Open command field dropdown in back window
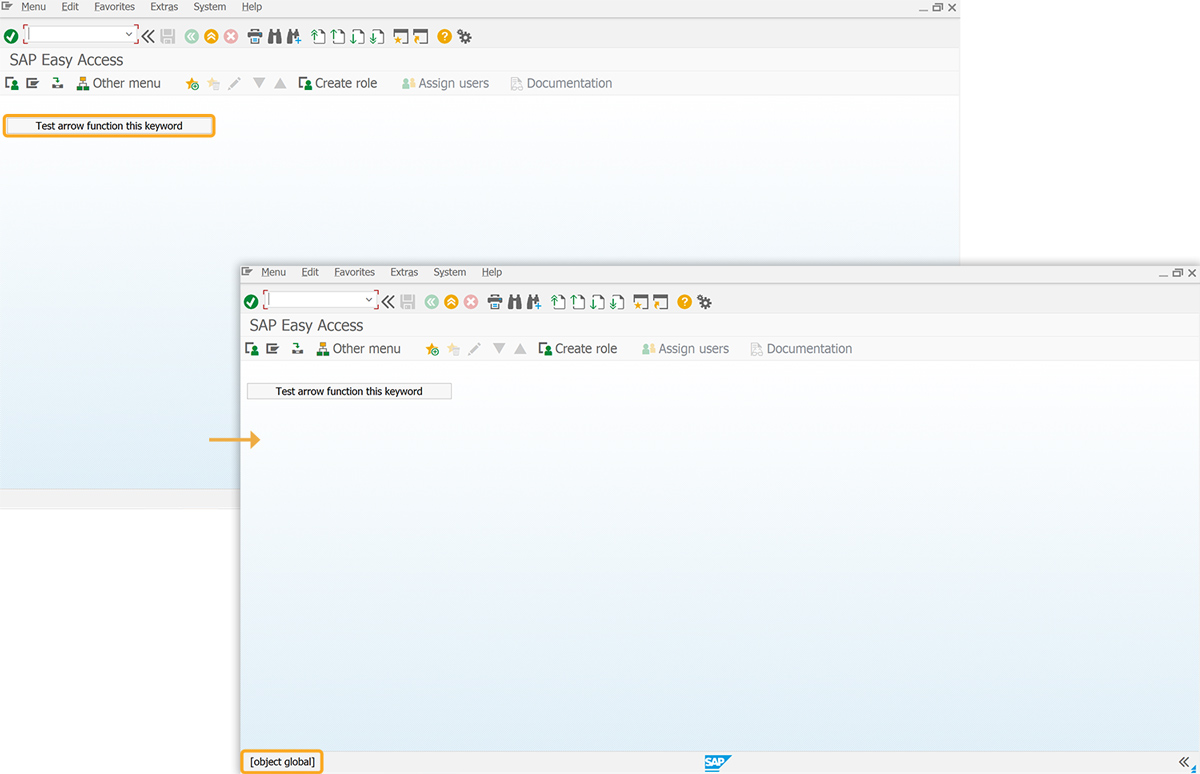The height and width of the screenshot is (774, 1200). (x=129, y=35)
